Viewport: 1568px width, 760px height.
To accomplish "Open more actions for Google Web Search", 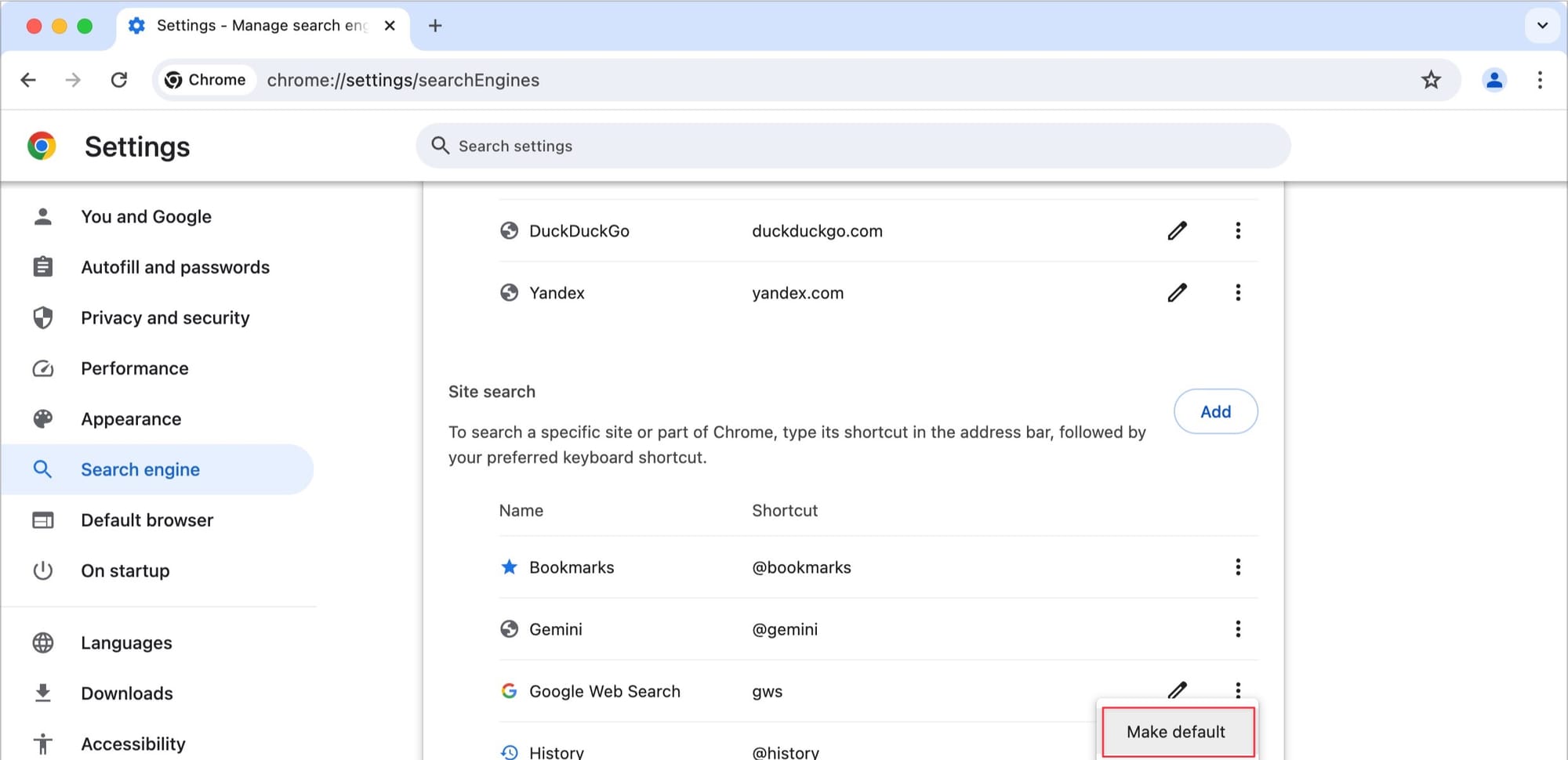I will 1238,689.
